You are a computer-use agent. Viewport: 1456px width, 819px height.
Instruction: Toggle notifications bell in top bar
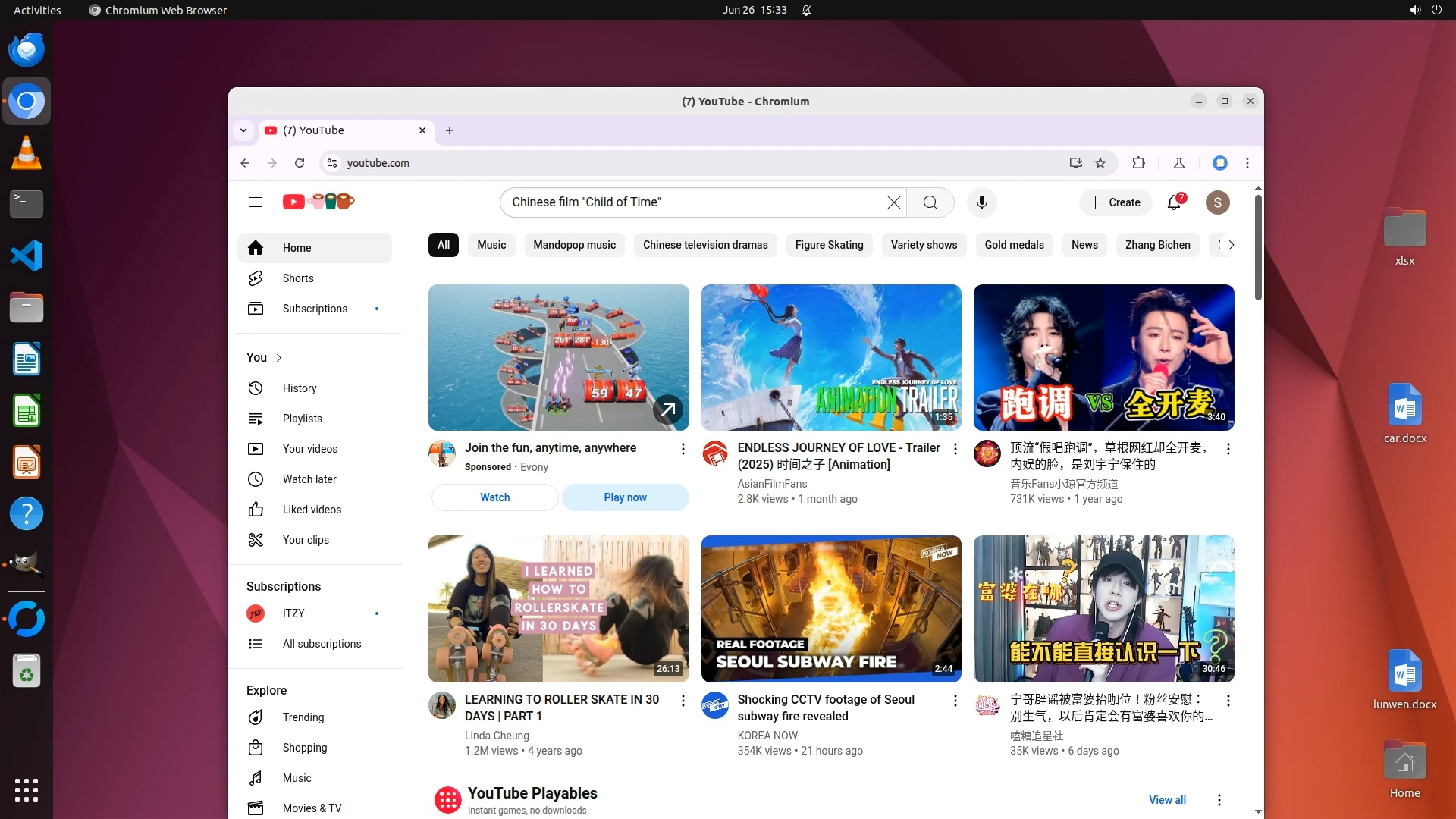[806, 11]
